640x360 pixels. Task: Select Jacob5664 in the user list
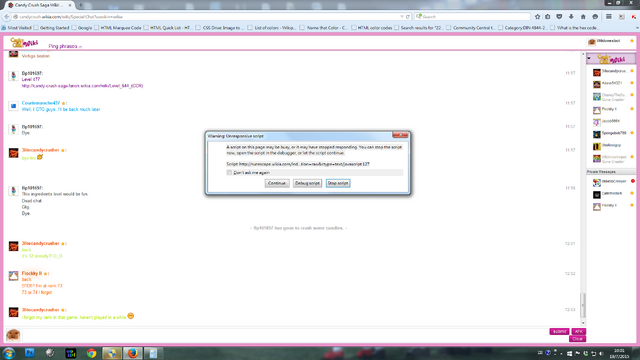612,121
